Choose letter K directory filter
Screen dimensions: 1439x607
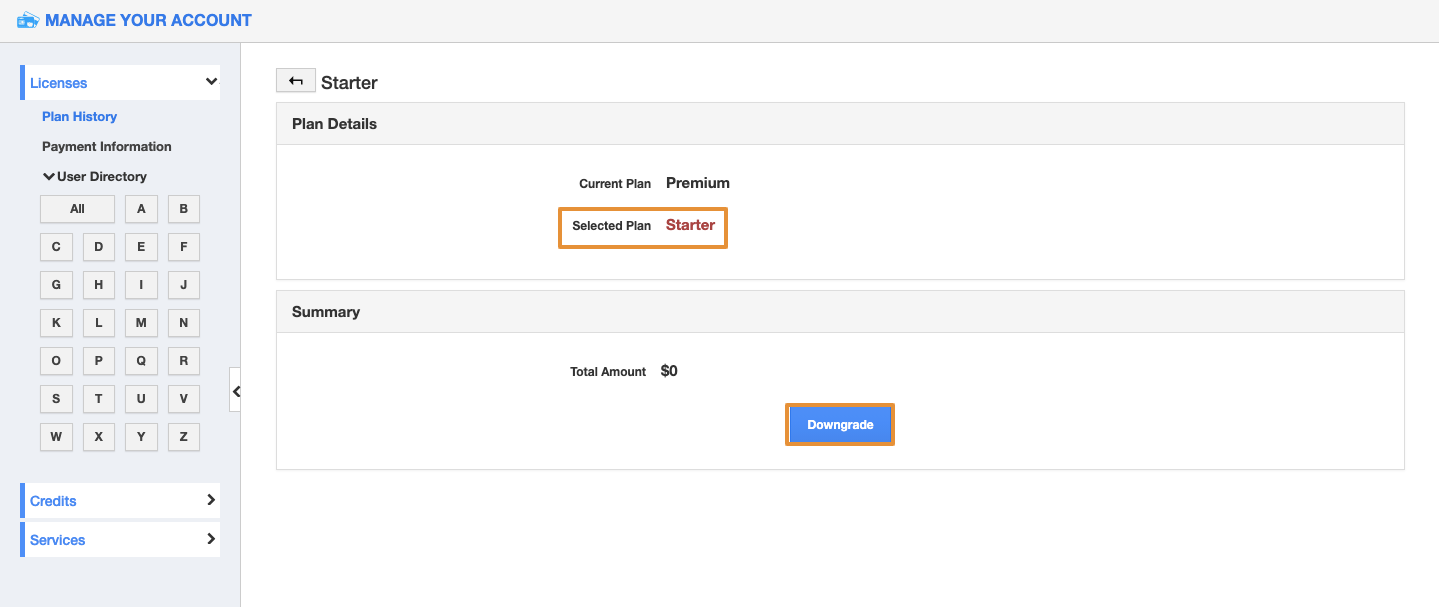[x=56, y=323]
